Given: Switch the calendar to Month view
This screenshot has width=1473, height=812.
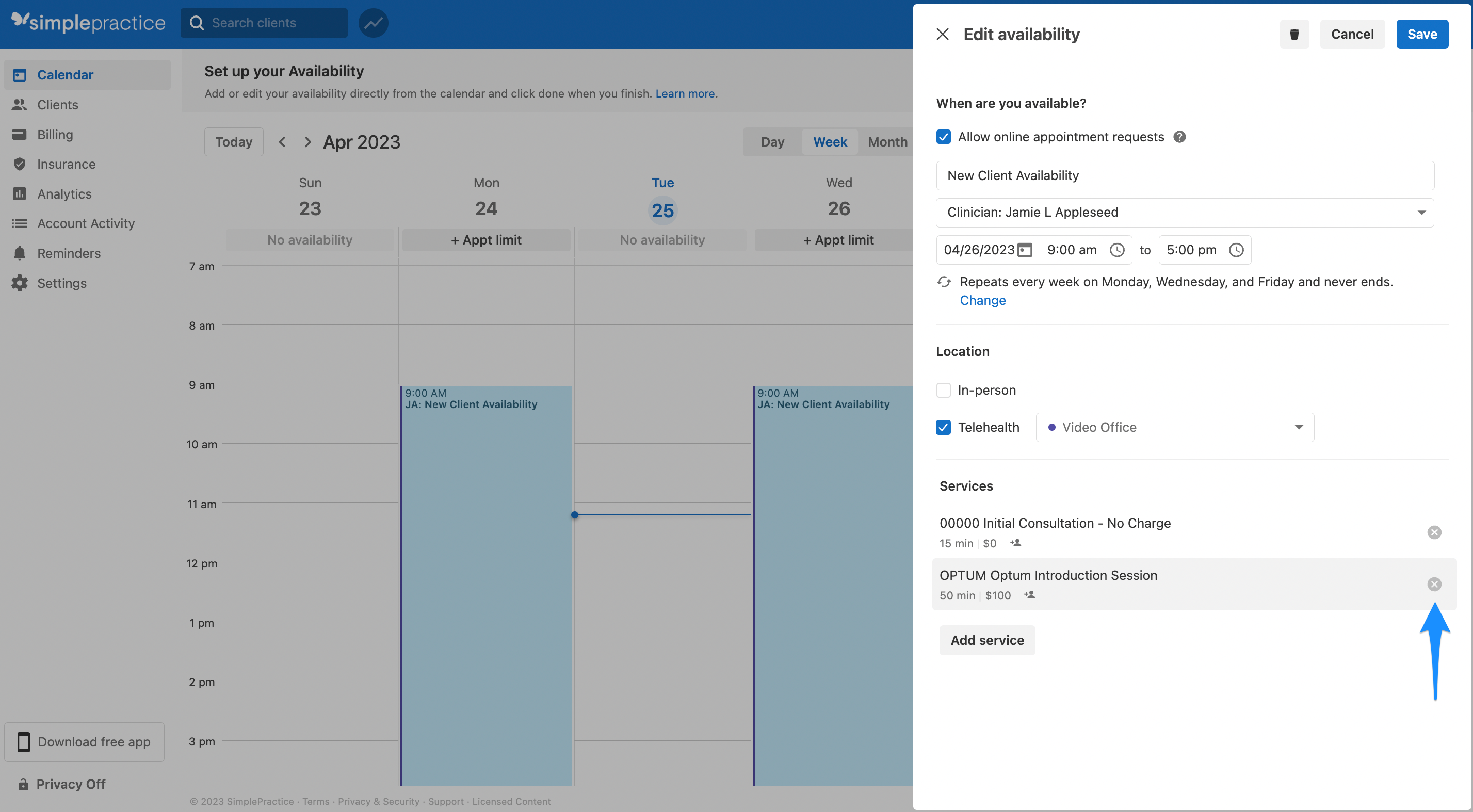Looking at the screenshot, I should point(887,141).
